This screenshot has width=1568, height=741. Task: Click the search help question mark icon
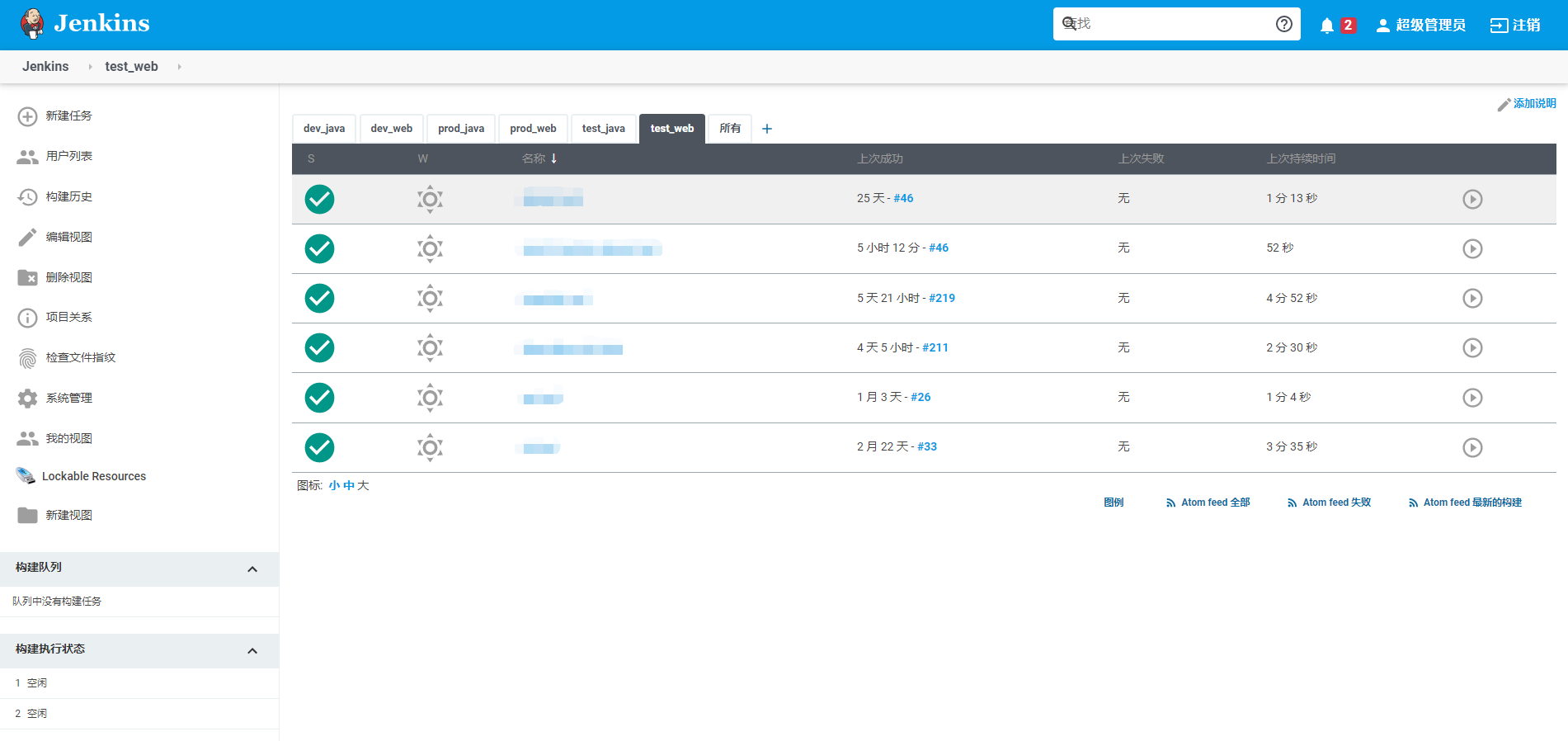point(1283,24)
